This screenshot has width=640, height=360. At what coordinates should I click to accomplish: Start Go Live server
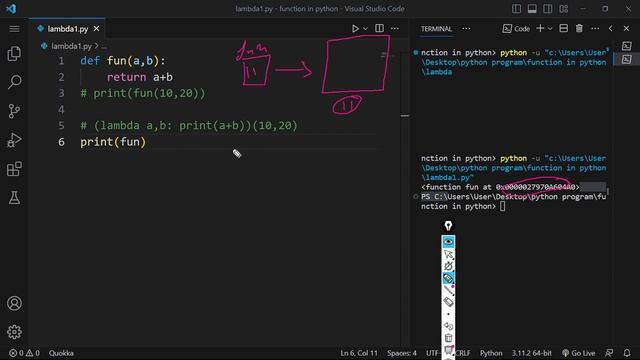coord(579,353)
